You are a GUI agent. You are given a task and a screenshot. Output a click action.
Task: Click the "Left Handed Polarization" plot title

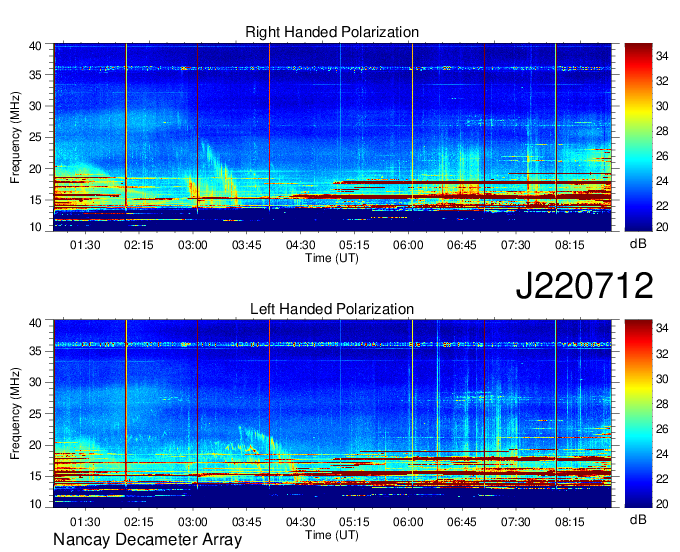[x=332, y=309]
